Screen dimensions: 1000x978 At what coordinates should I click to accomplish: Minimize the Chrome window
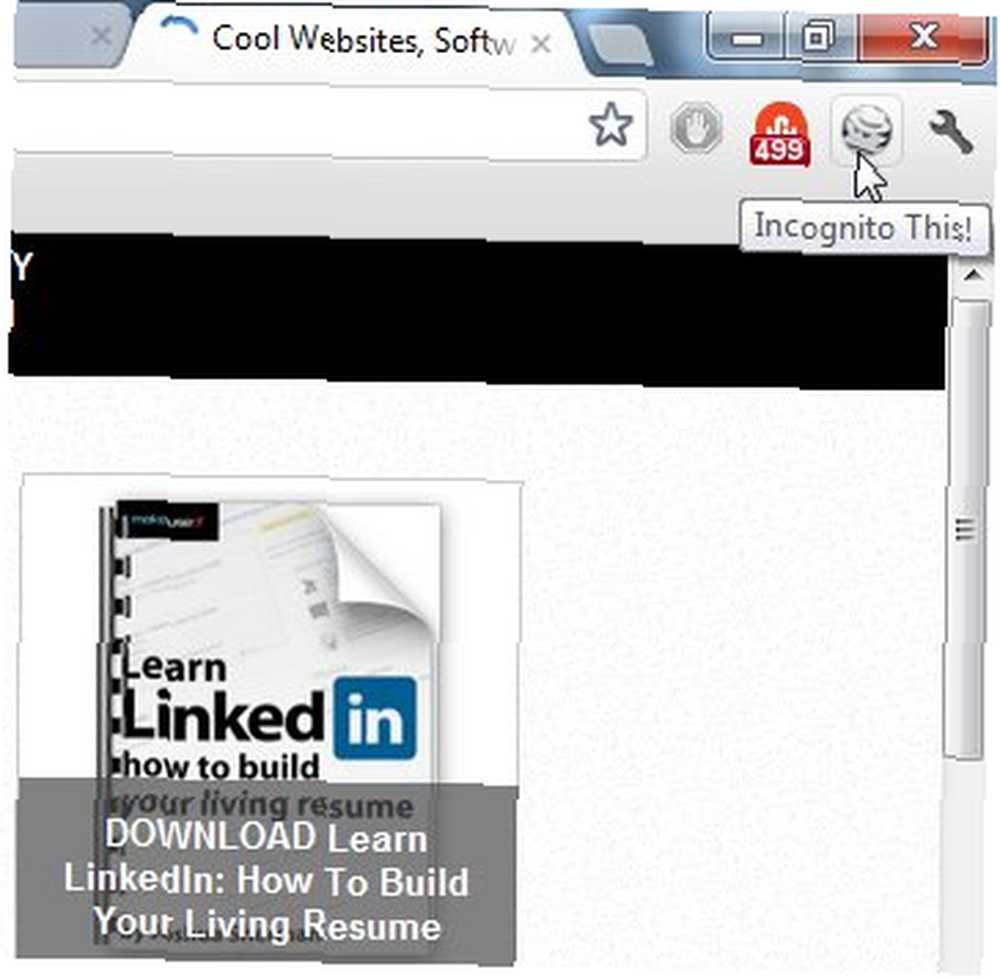click(746, 38)
